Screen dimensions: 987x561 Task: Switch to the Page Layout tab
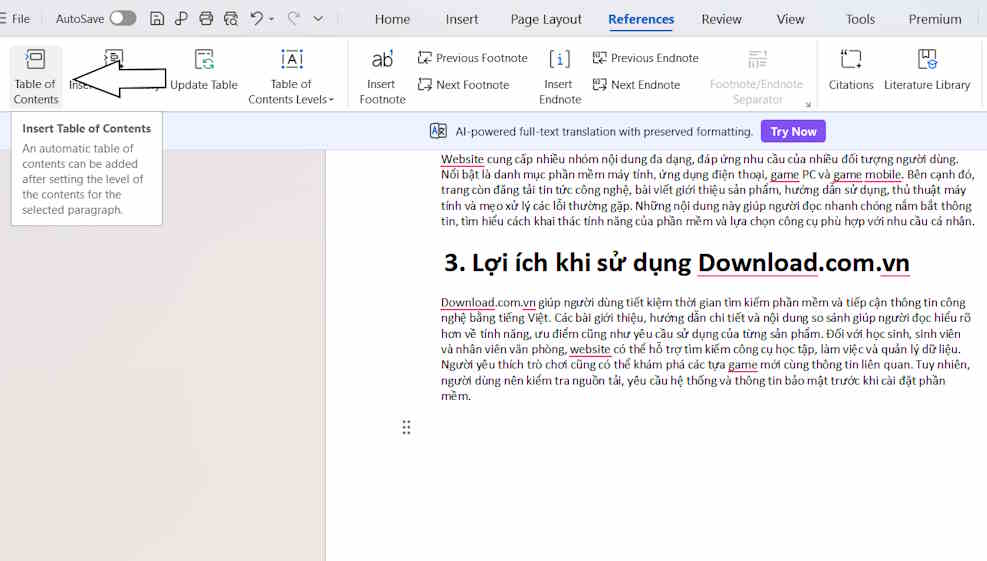click(546, 20)
